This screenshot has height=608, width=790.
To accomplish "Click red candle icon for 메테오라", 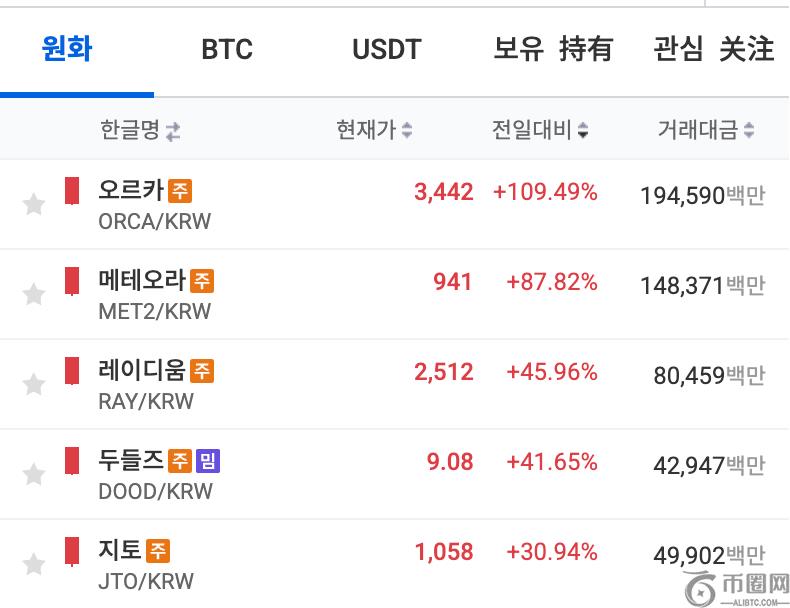I will [x=72, y=281].
